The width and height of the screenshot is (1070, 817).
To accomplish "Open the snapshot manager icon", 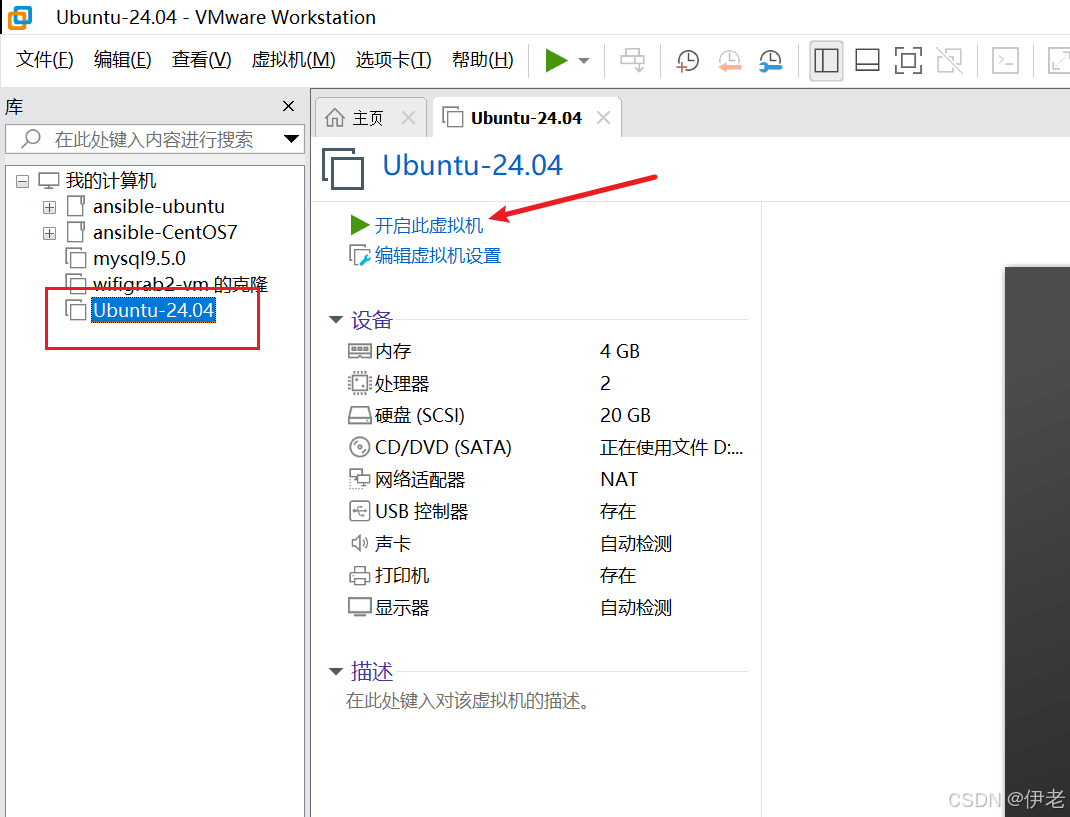I will [x=770, y=60].
